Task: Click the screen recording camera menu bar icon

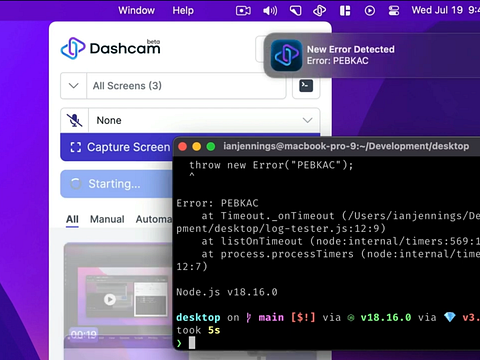Action: (243, 11)
